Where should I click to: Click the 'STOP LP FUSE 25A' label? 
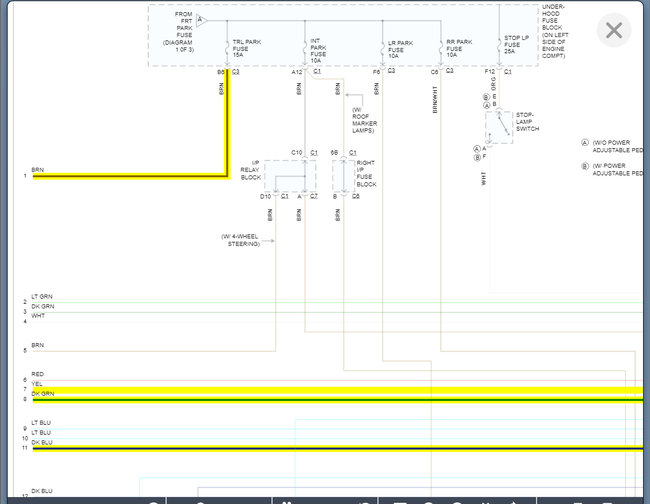(x=516, y=44)
